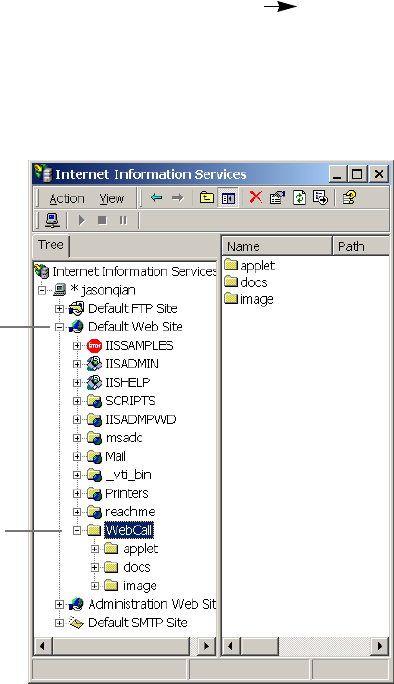
Task: Expand the Default FTP Site node
Action: click(x=59, y=309)
